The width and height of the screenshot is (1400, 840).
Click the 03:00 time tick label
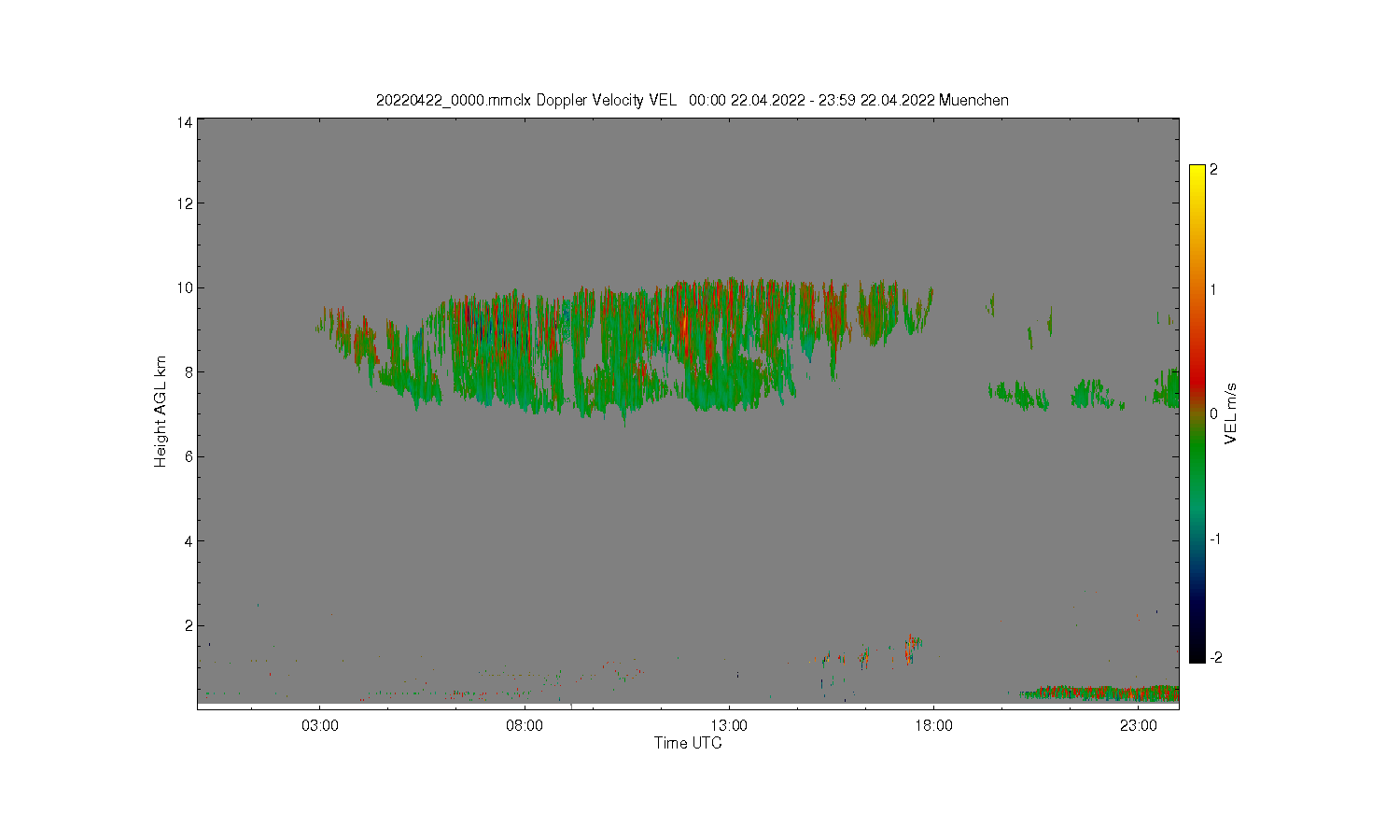320,725
